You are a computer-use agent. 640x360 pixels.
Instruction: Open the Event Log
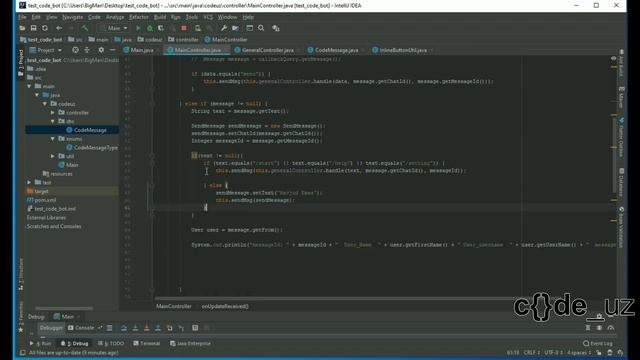point(598,343)
